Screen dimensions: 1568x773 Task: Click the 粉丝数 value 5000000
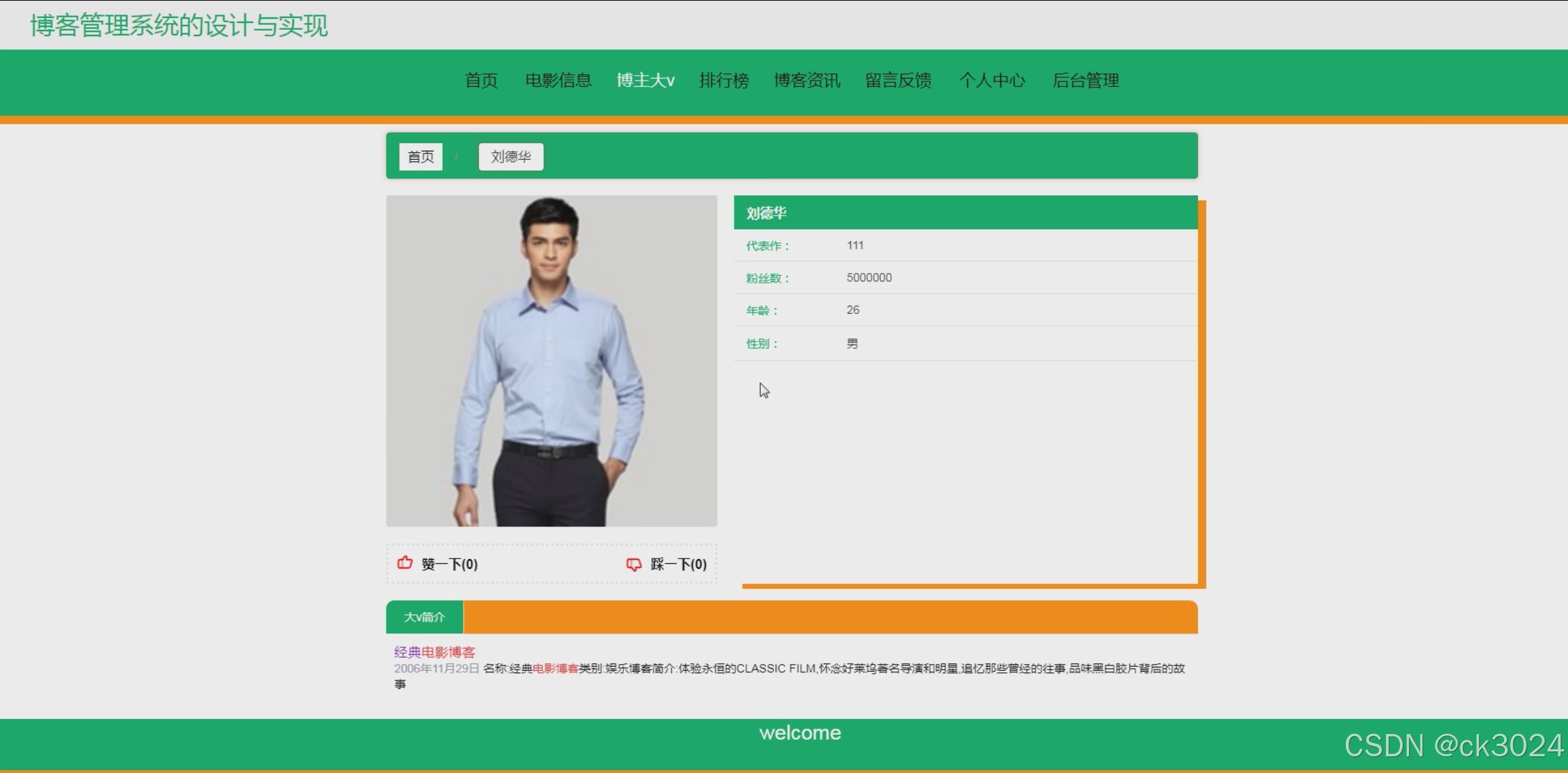(x=868, y=277)
